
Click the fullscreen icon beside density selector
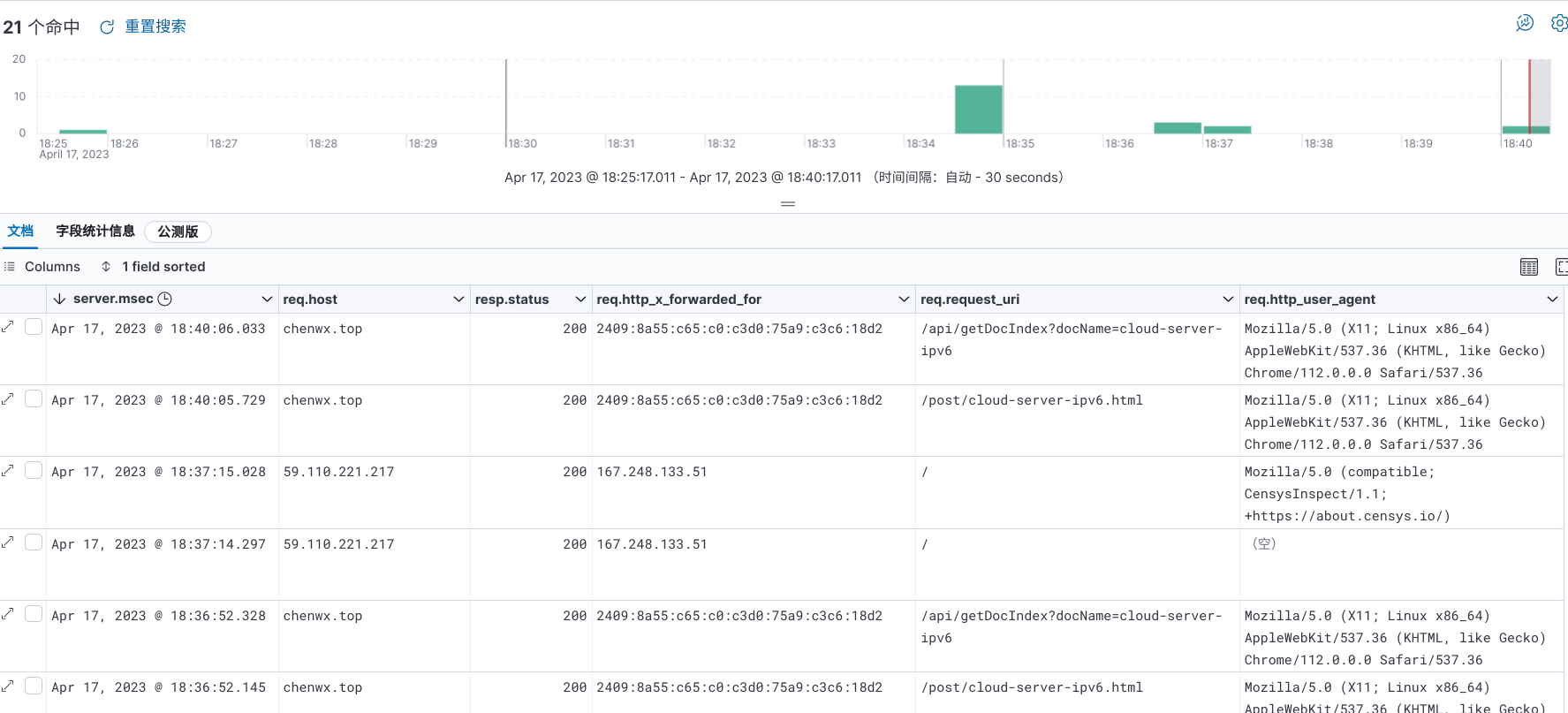[1561, 267]
